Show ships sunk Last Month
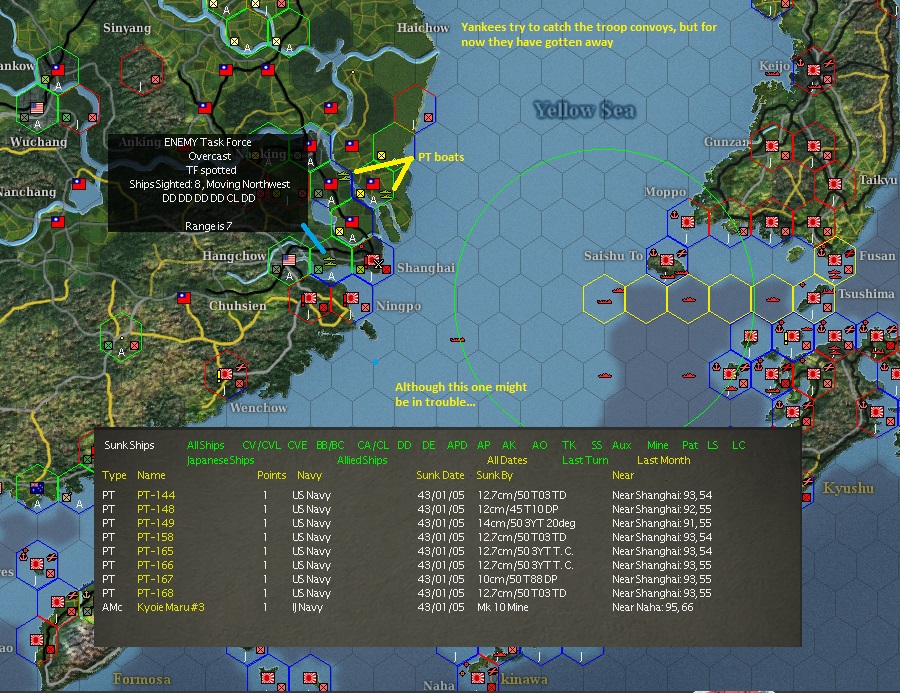The image size is (900, 693). [664, 460]
